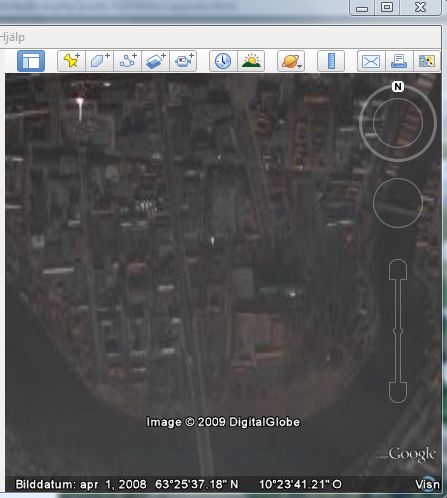View the location in Google Maps
This screenshot has height=498, width=447.
tap(427, 61)
